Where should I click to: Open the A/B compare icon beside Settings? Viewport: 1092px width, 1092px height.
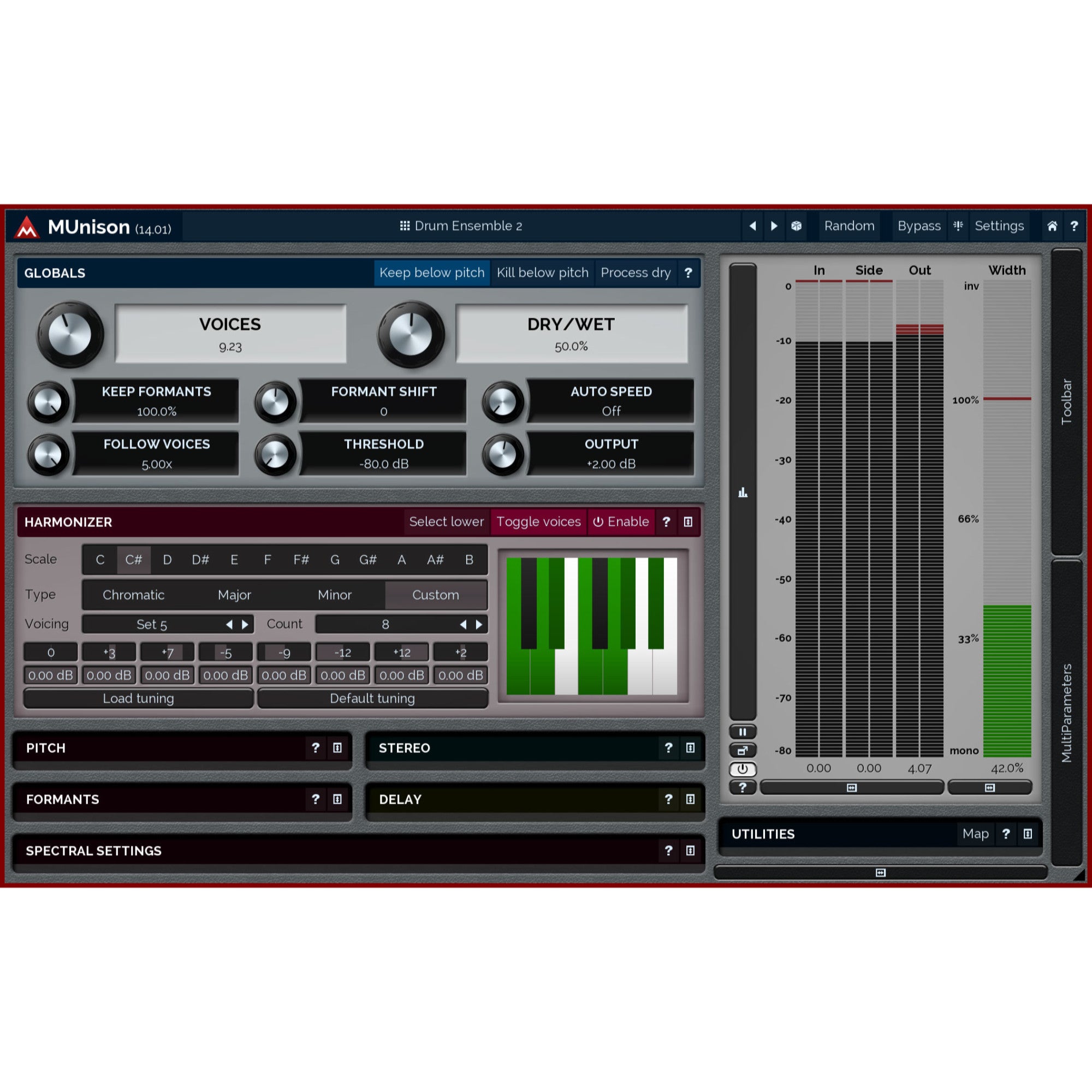pyautogui.click(x=959, y=226)
